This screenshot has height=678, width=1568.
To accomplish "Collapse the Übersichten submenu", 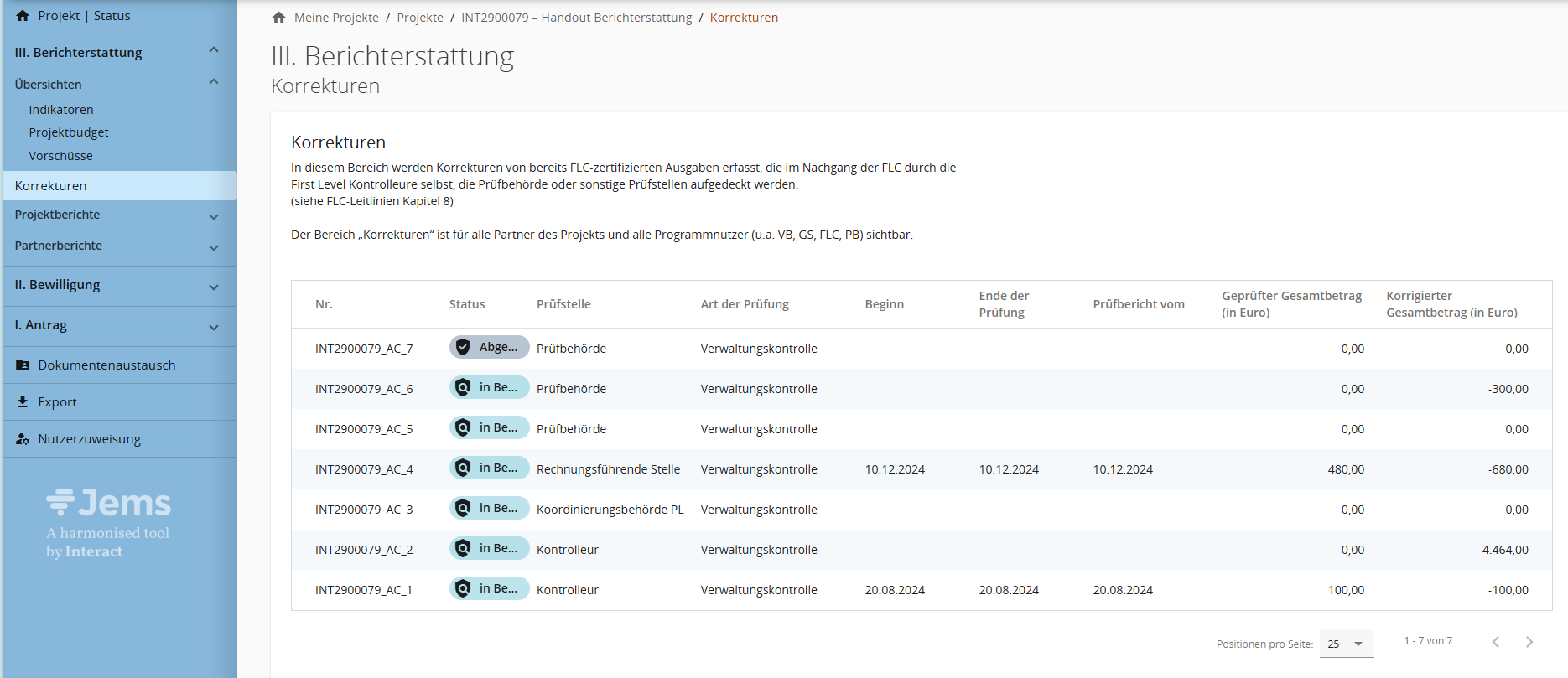I will (214, 82).
